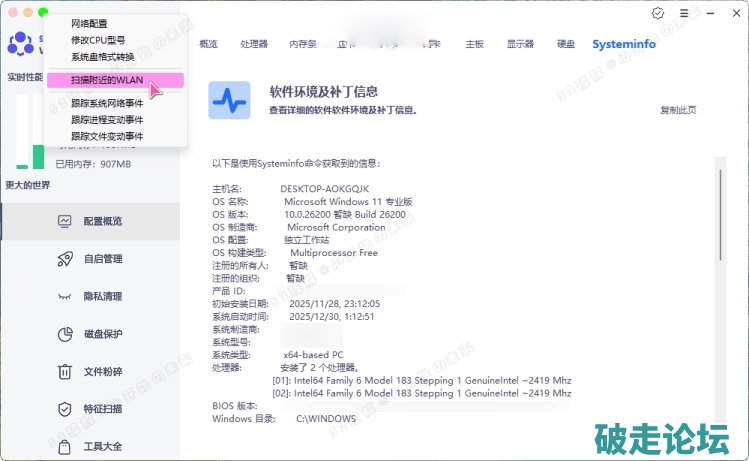Click the 磁盘保护 pie chart icon

[x=65, y=334]
